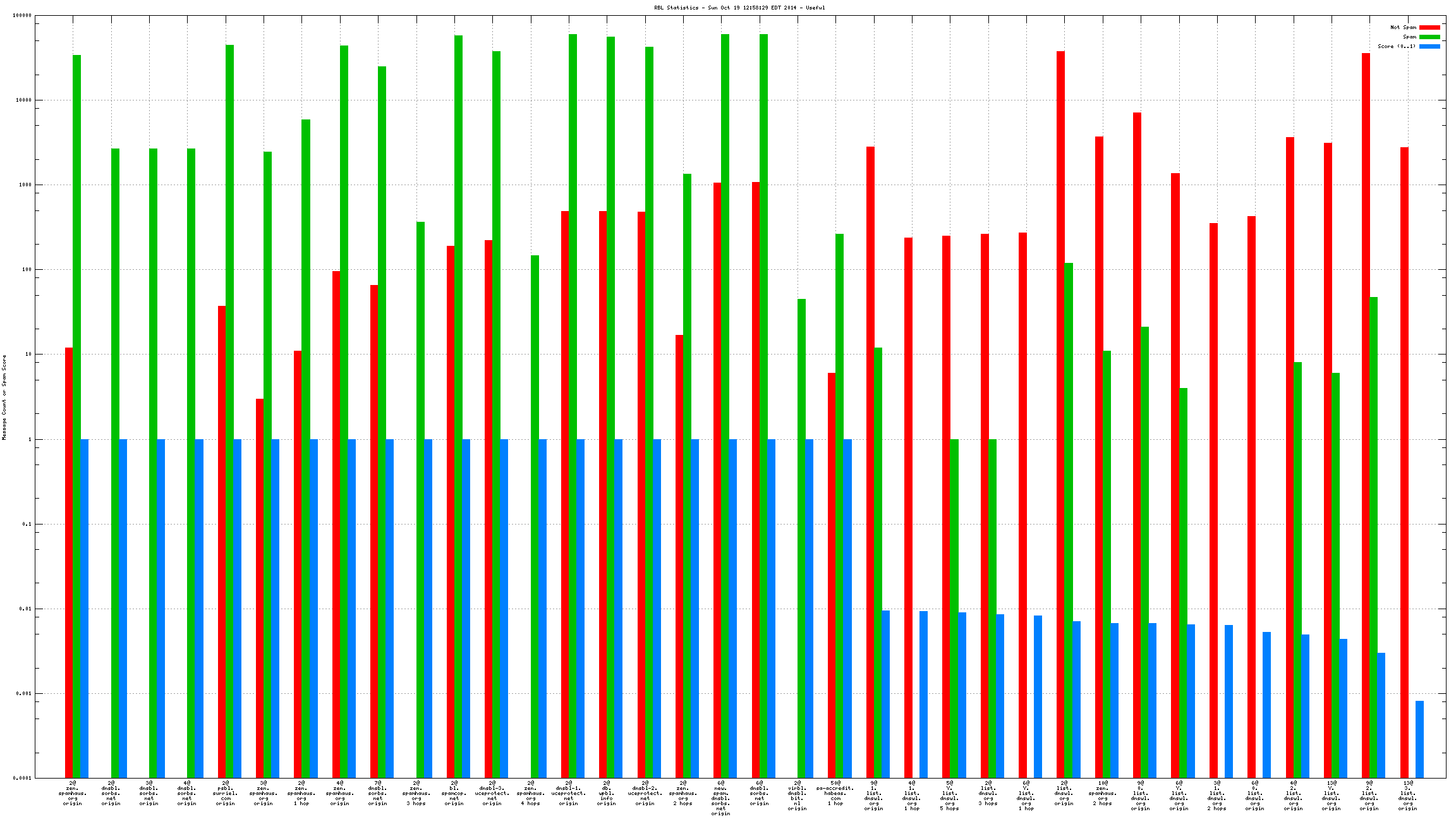Click the db.wpbl.info origin x-axis label

pos(607,793)
